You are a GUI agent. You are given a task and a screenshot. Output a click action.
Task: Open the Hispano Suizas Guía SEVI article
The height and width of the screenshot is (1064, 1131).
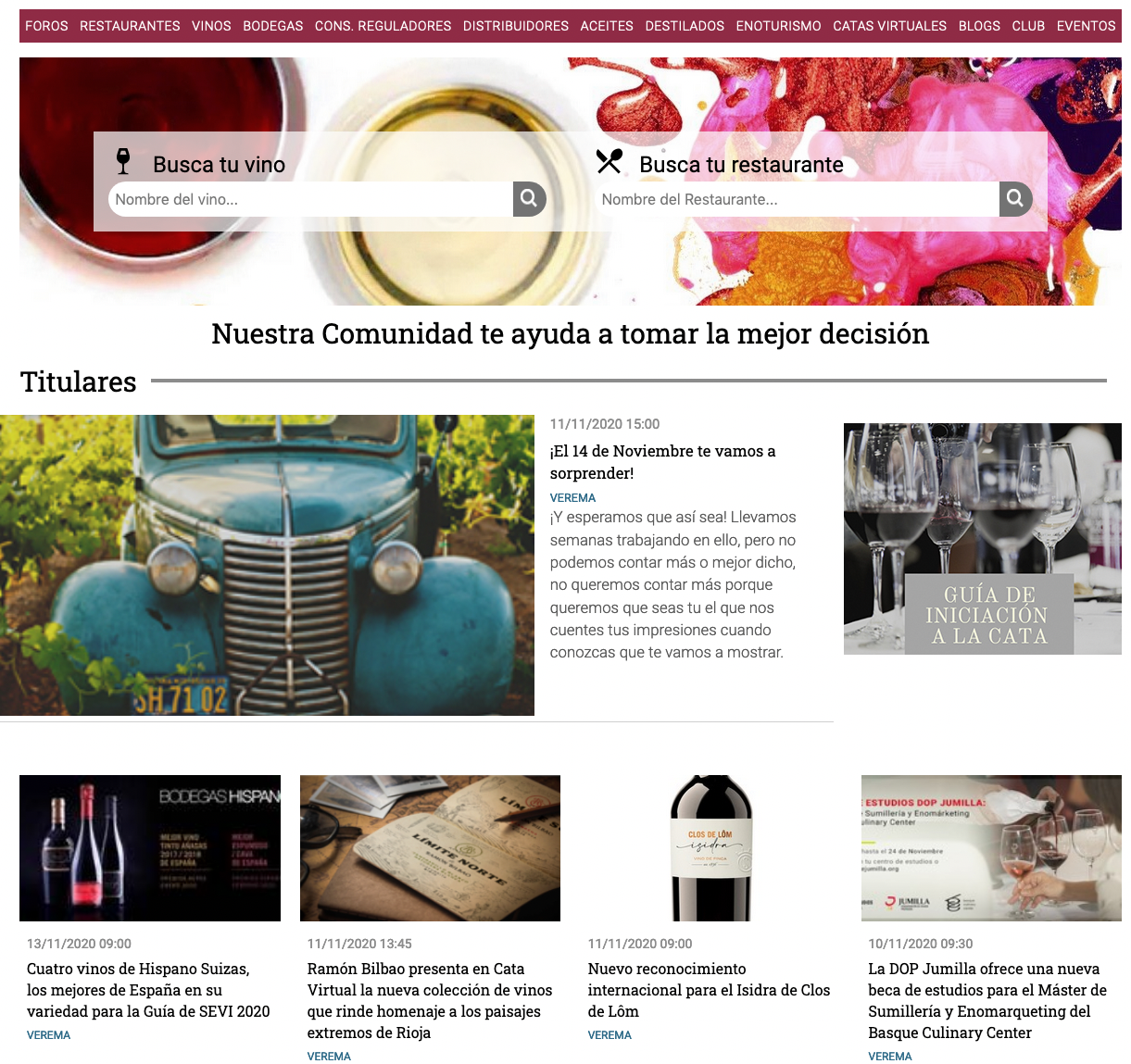tap(148, 990)
